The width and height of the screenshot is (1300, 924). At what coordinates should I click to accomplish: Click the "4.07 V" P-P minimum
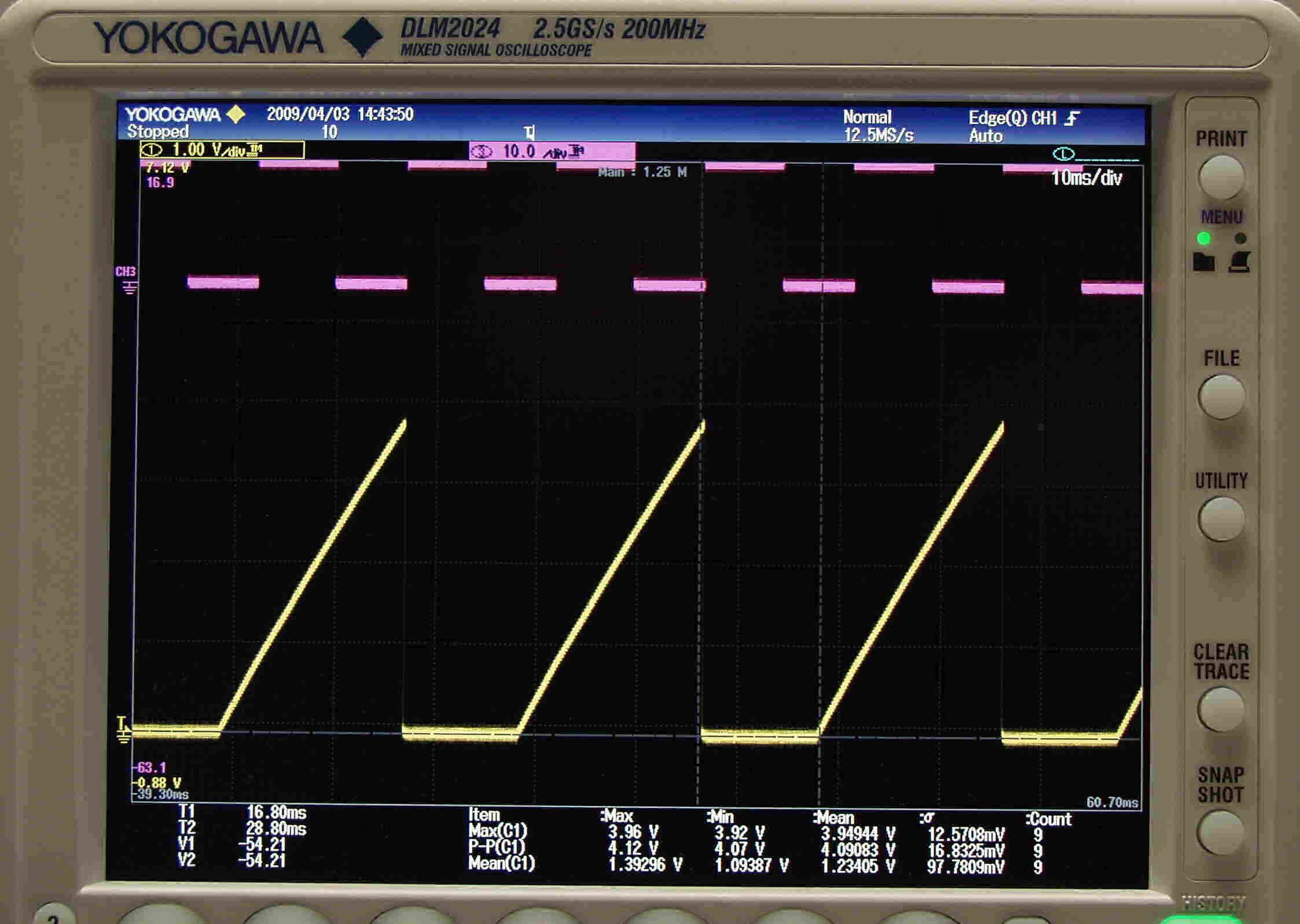739,850
